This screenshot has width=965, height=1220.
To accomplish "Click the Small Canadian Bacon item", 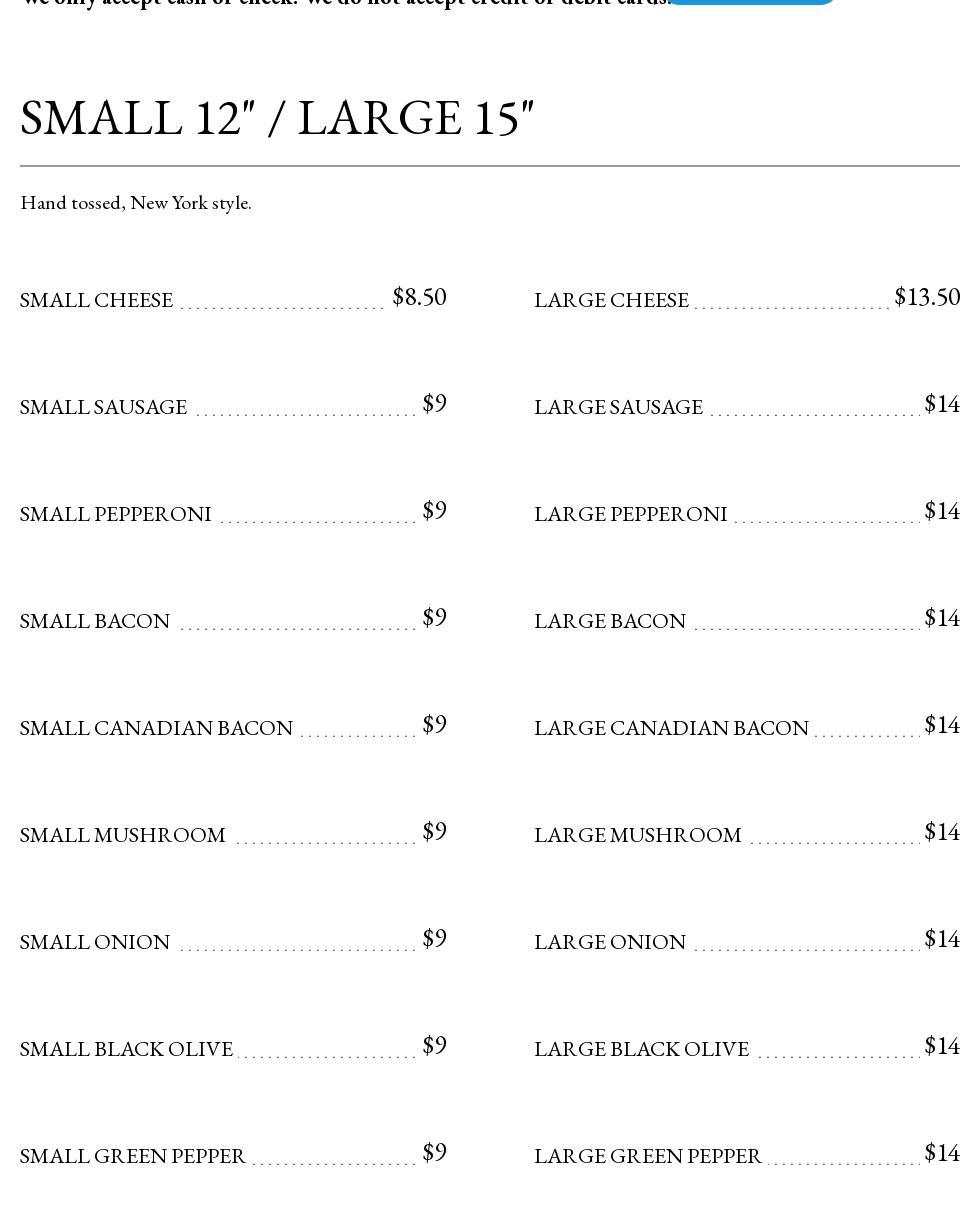I will click(x=156, y=728).
